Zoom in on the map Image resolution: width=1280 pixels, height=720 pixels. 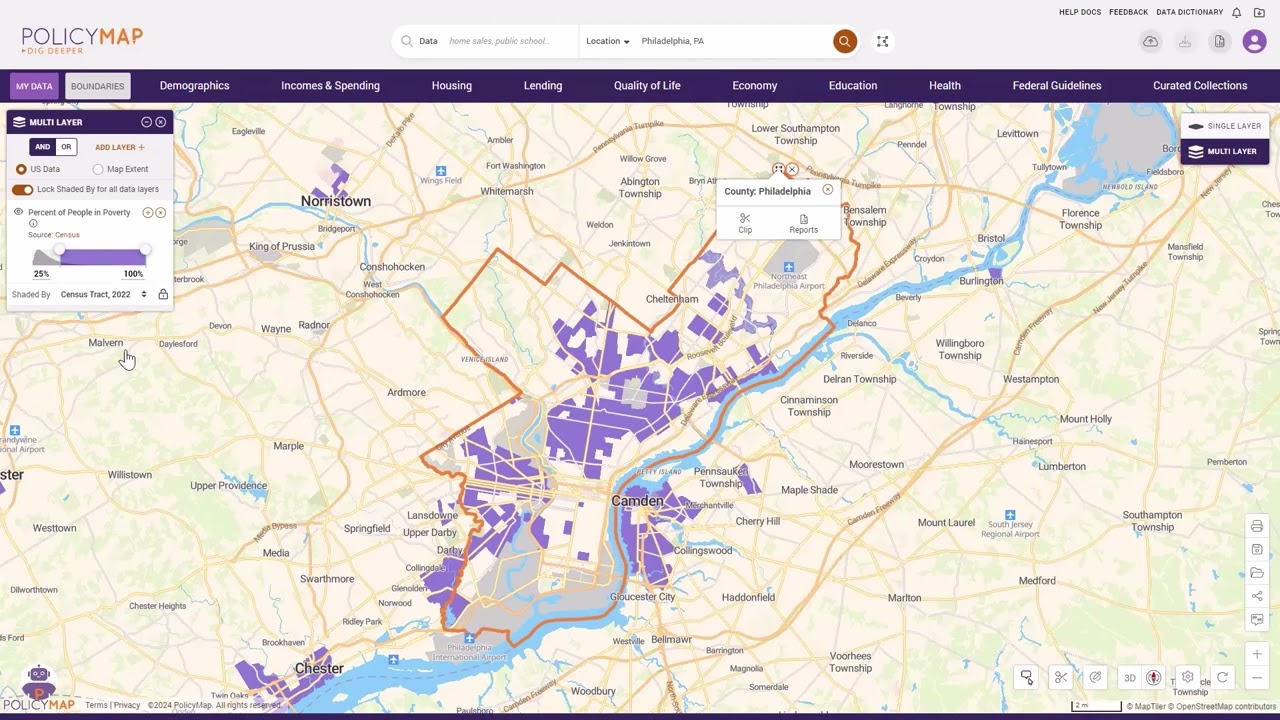[1257, 654]
